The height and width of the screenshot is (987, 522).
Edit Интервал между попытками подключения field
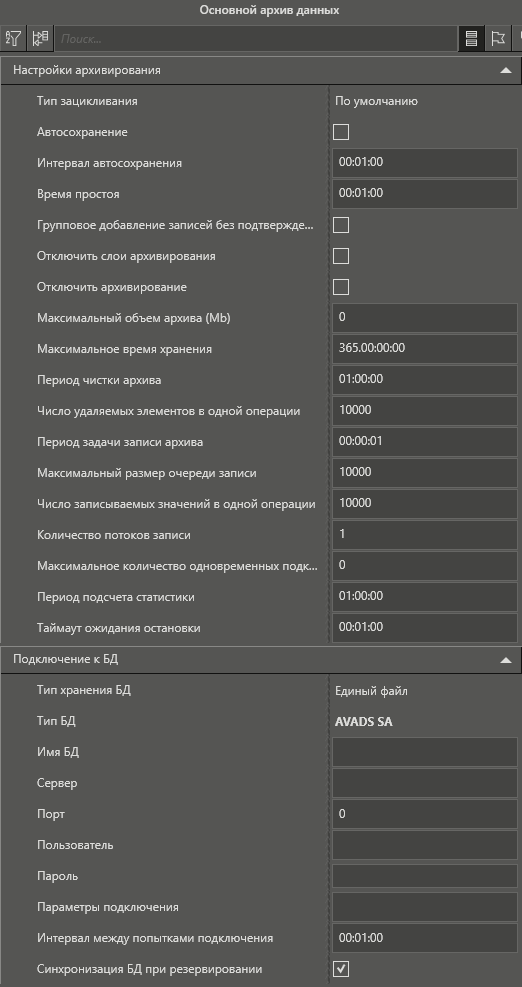(x=425, y=938)
